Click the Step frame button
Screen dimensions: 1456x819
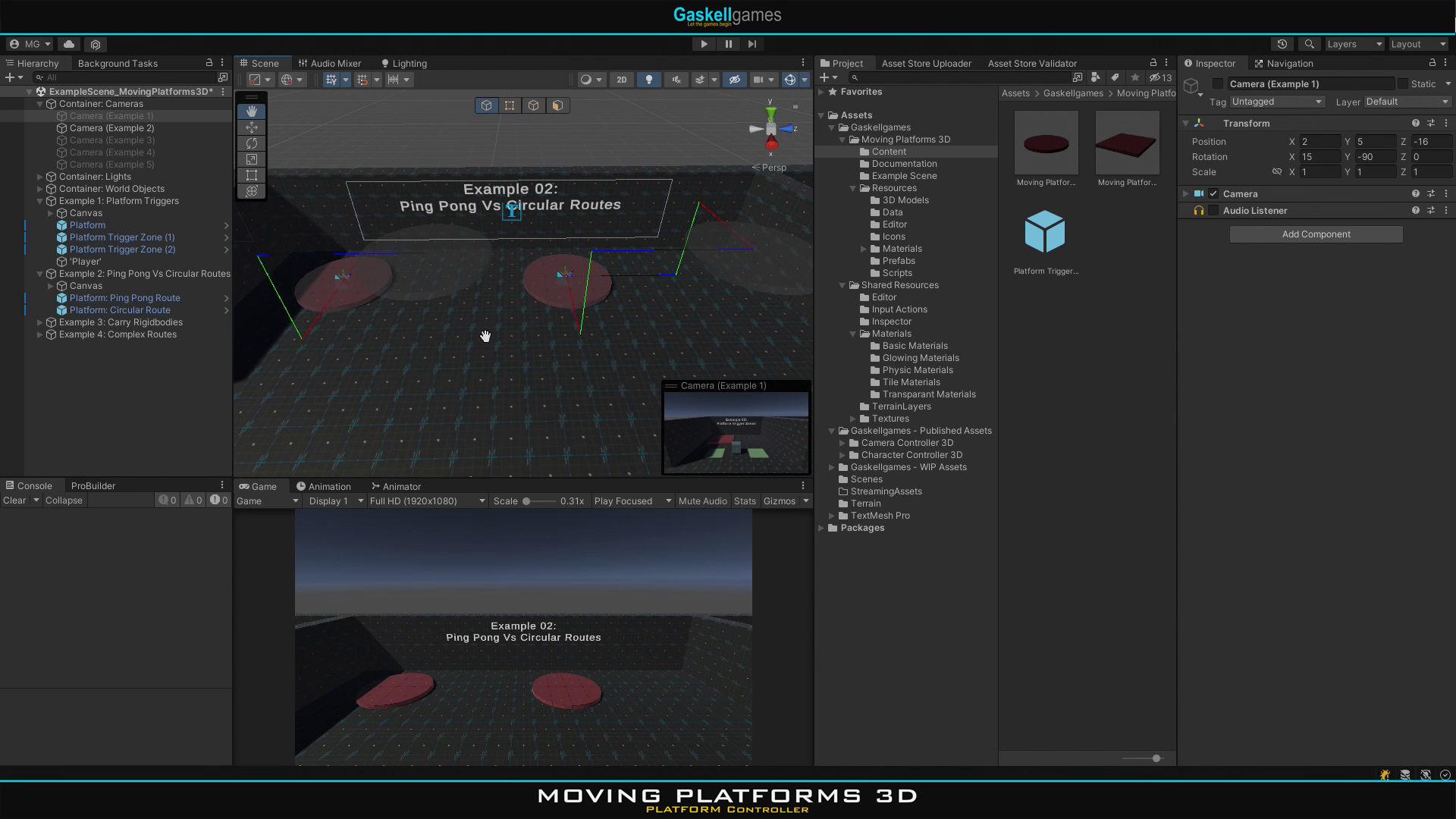pos(752,44)
